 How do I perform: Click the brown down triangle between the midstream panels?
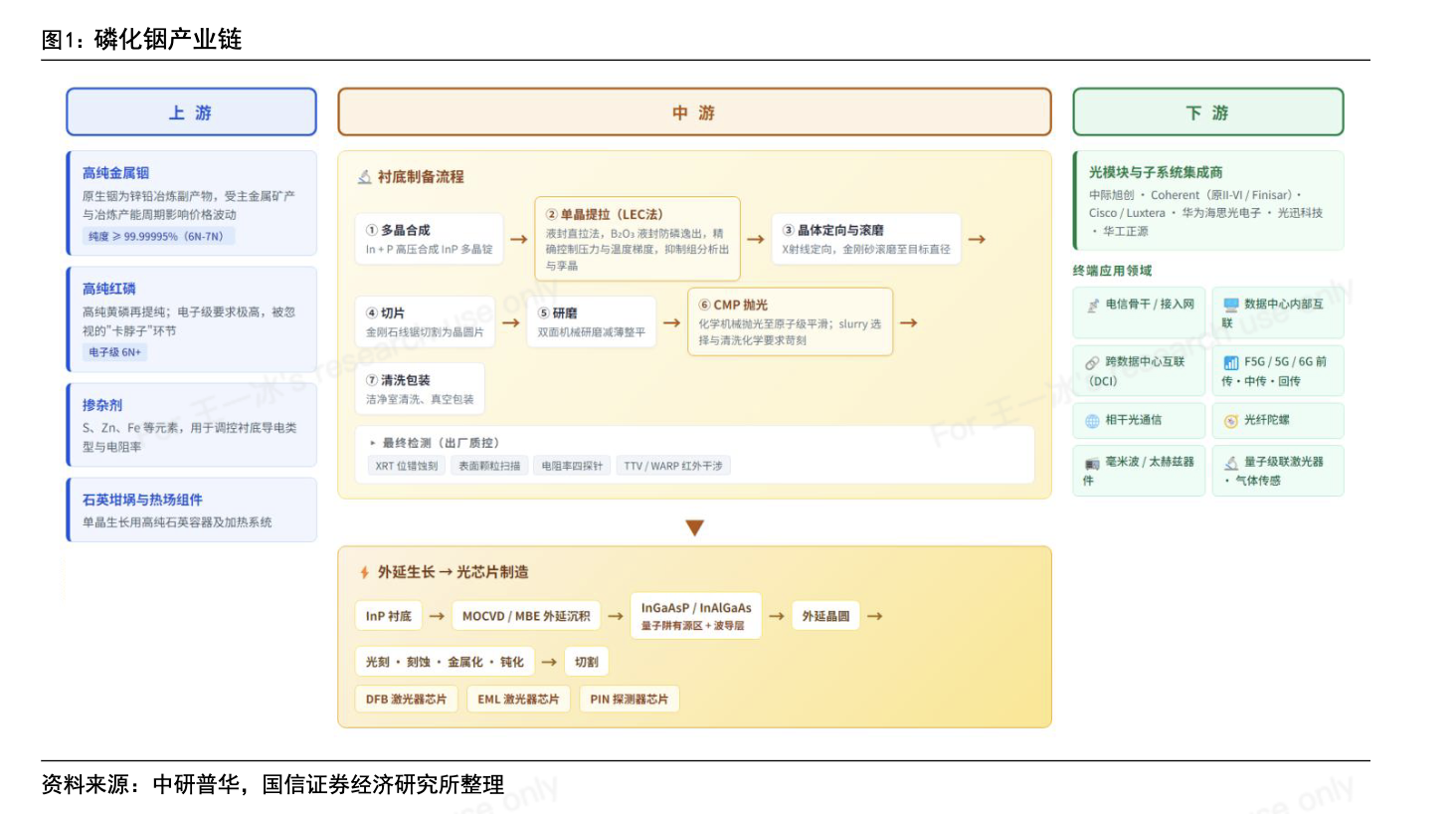695,527
